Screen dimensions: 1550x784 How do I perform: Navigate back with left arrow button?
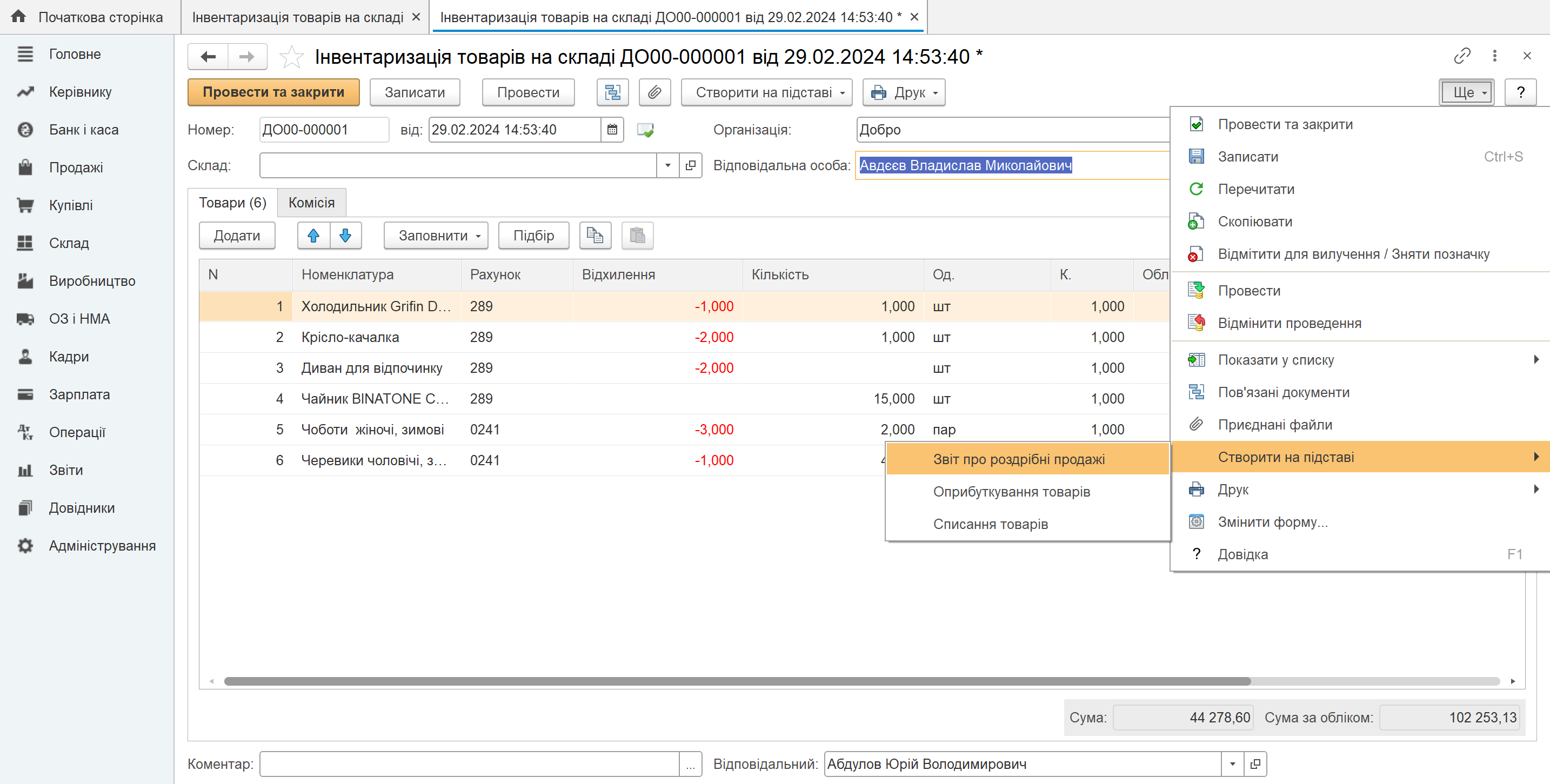(208, 57)
